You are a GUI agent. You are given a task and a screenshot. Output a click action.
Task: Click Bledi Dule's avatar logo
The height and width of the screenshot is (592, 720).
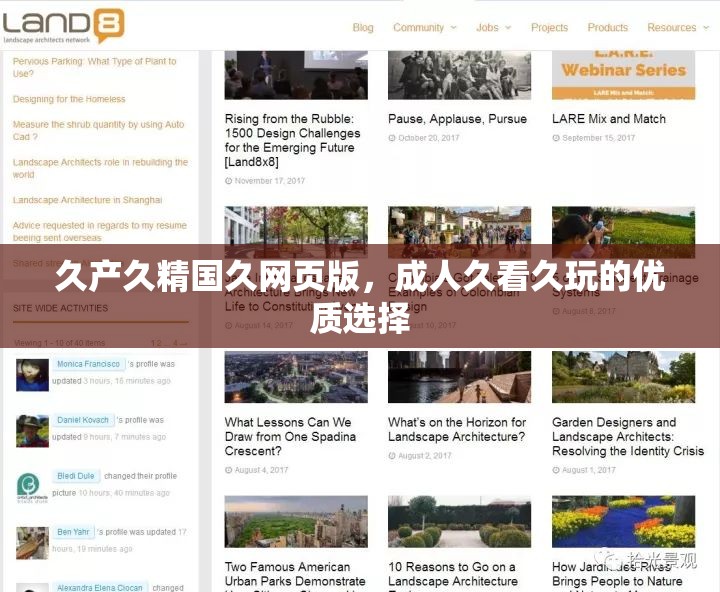(x=32, y=487)
